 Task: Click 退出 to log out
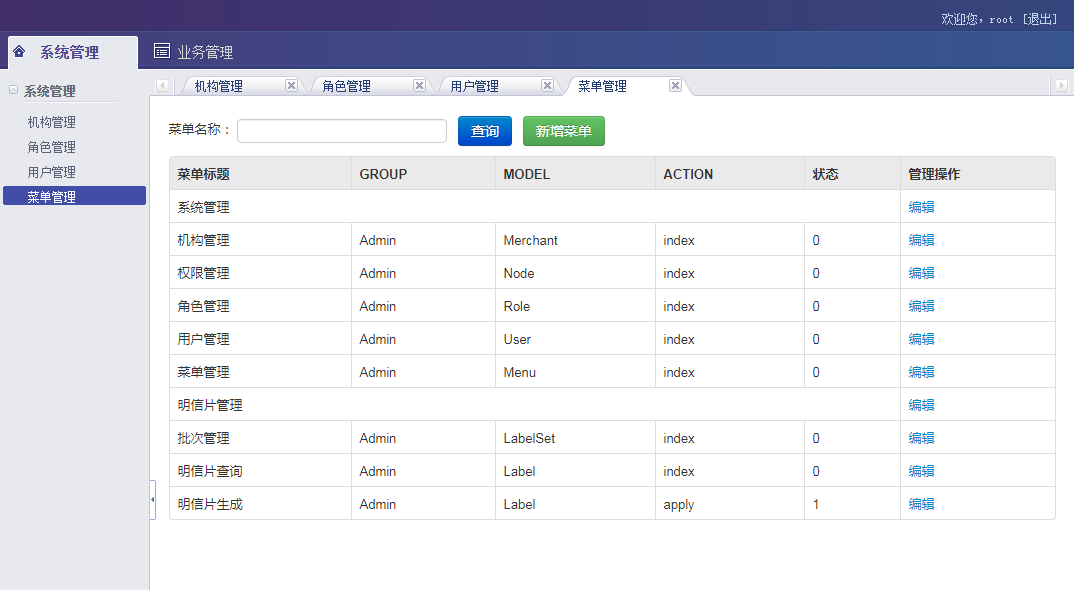click(x=1041, y=19)
